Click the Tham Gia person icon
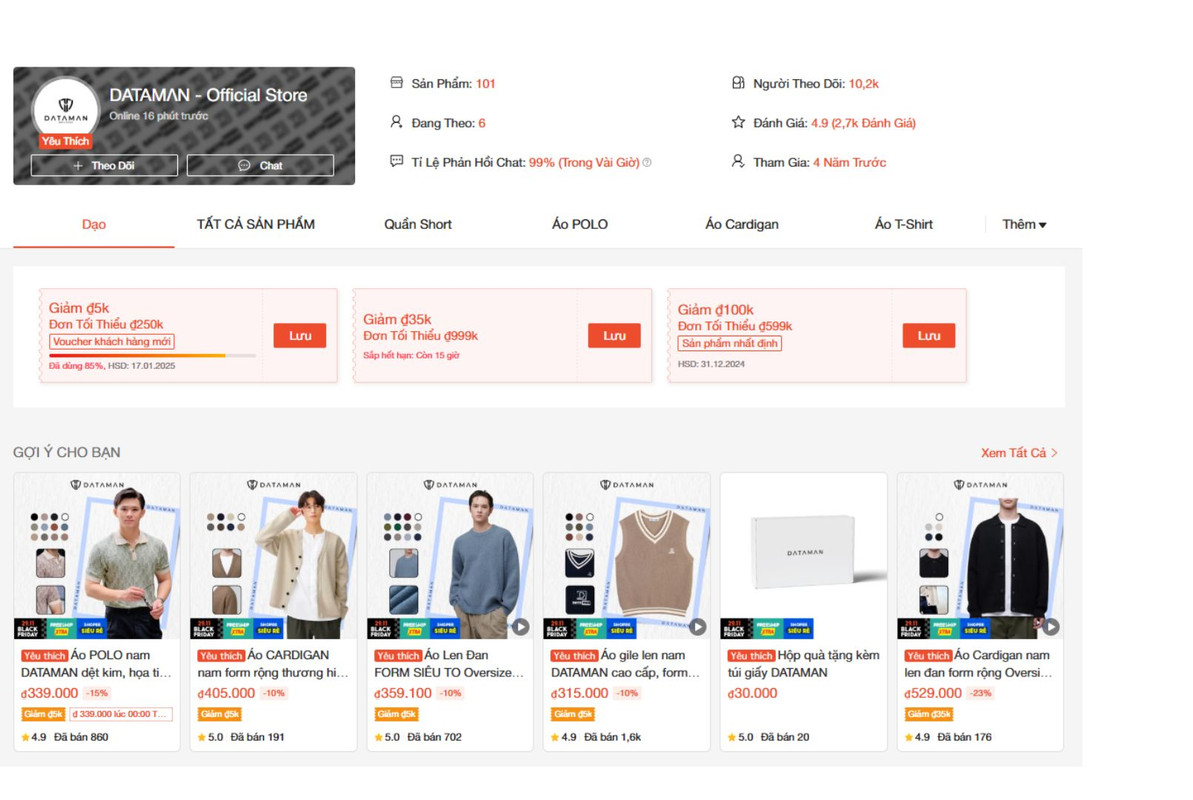This screenshot has width=1193, height=800. coord(738,161)
